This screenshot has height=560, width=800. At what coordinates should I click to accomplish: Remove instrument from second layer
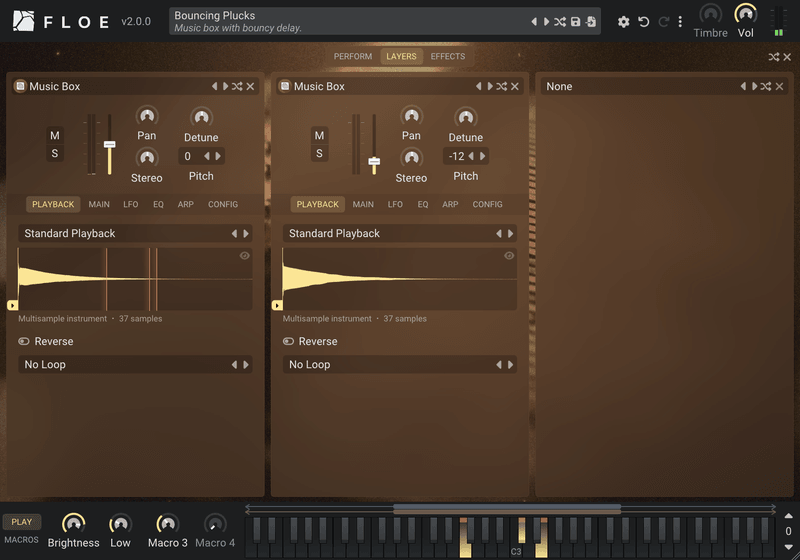pyautogui.click(x=515, y=86)
